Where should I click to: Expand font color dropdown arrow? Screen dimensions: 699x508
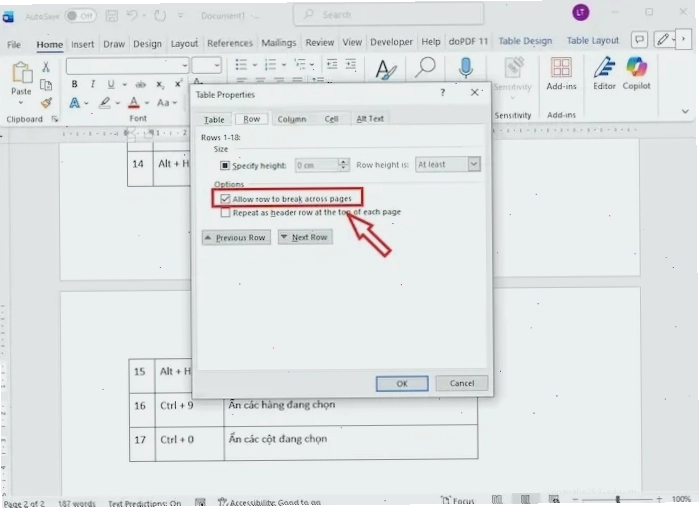click(147, 103)
